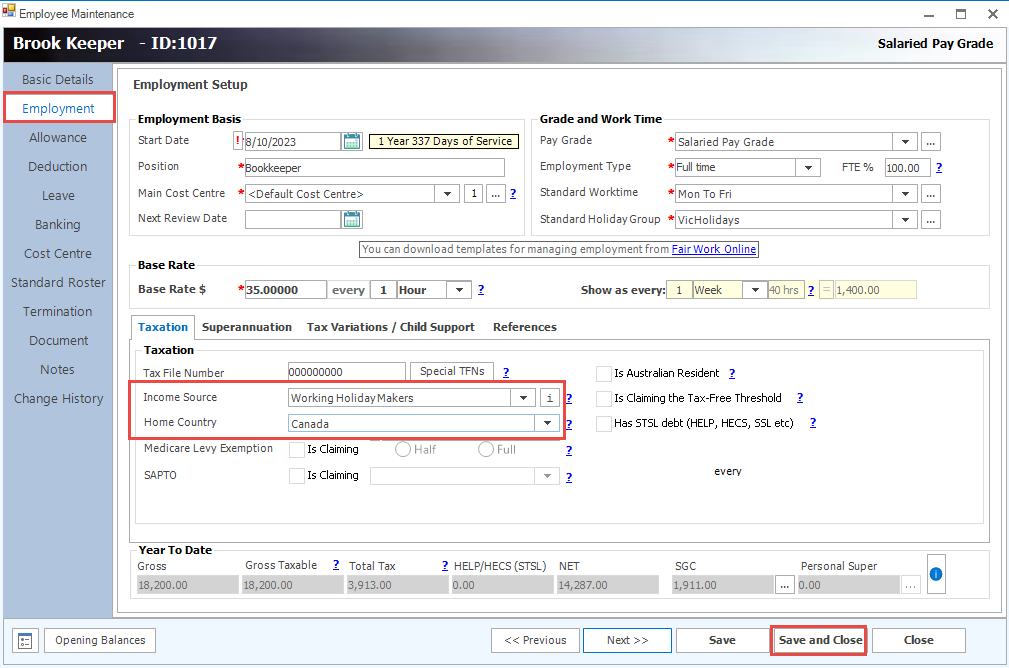Open help for Gross Taxable

coord(336,564)
